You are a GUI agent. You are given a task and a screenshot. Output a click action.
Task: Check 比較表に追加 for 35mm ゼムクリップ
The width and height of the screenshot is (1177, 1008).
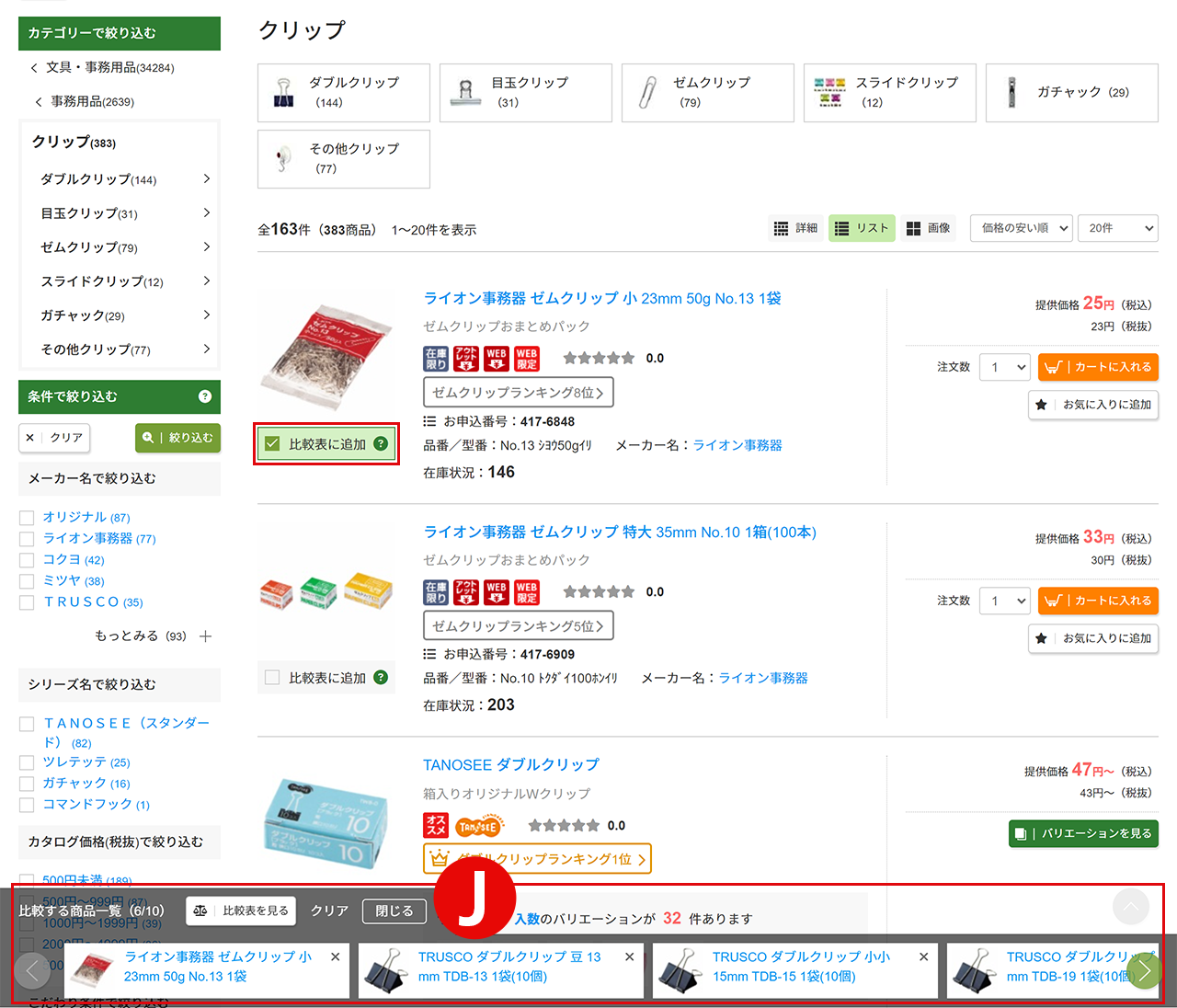click(272, 678)
